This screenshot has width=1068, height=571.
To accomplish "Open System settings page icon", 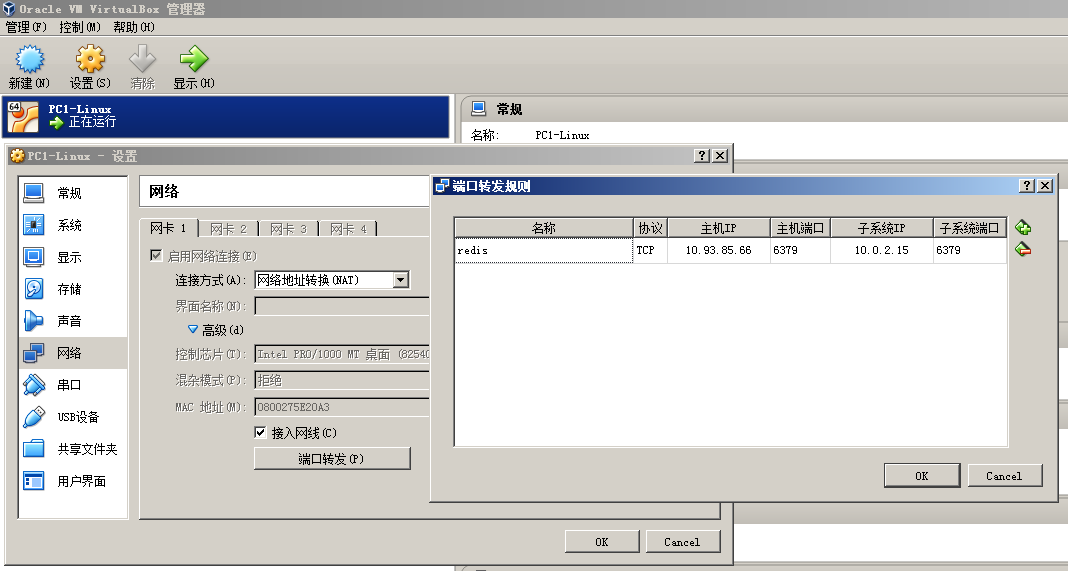I will coord(33,225).
